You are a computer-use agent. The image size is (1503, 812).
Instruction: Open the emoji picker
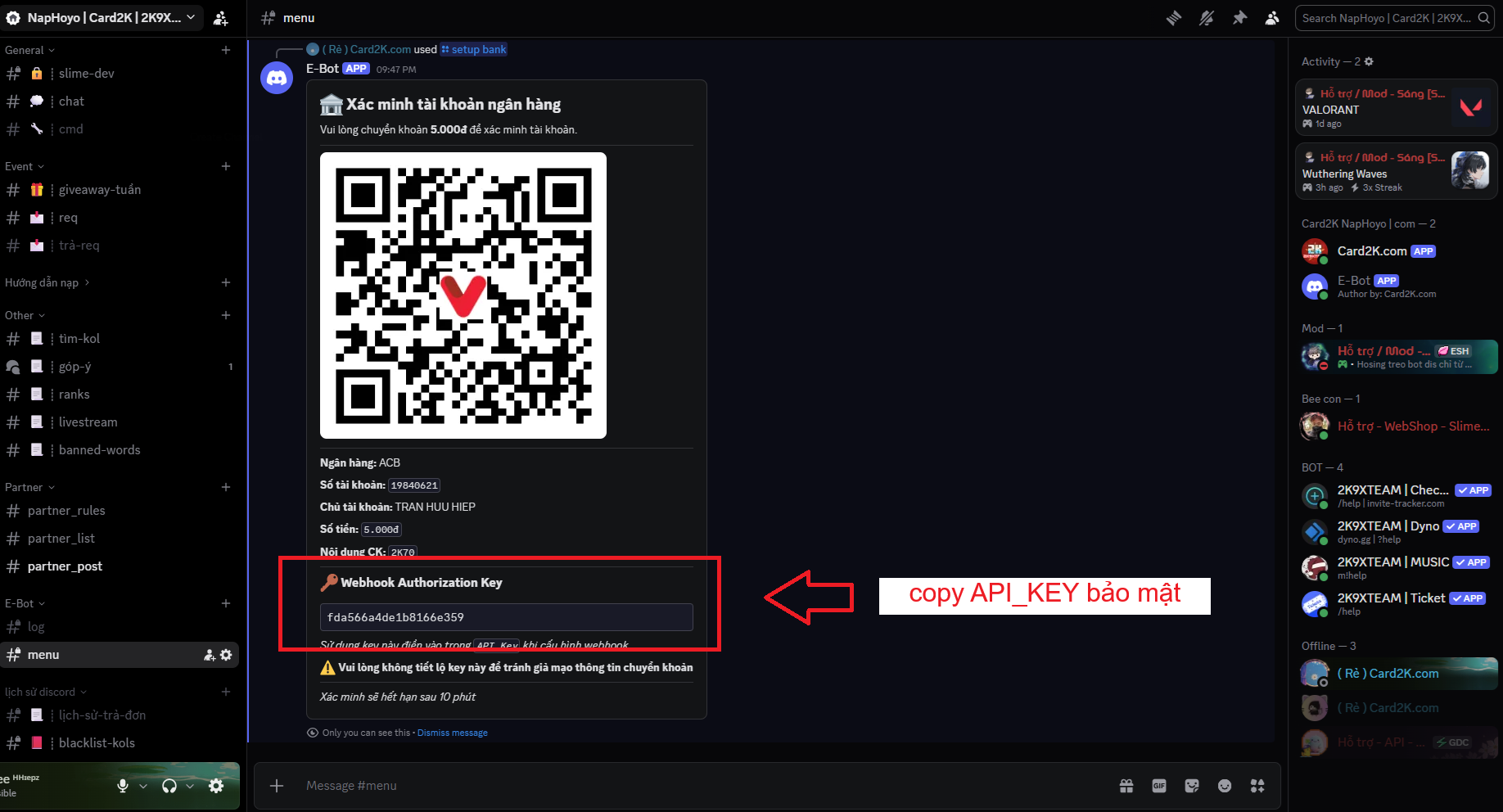coord(1225,786)
